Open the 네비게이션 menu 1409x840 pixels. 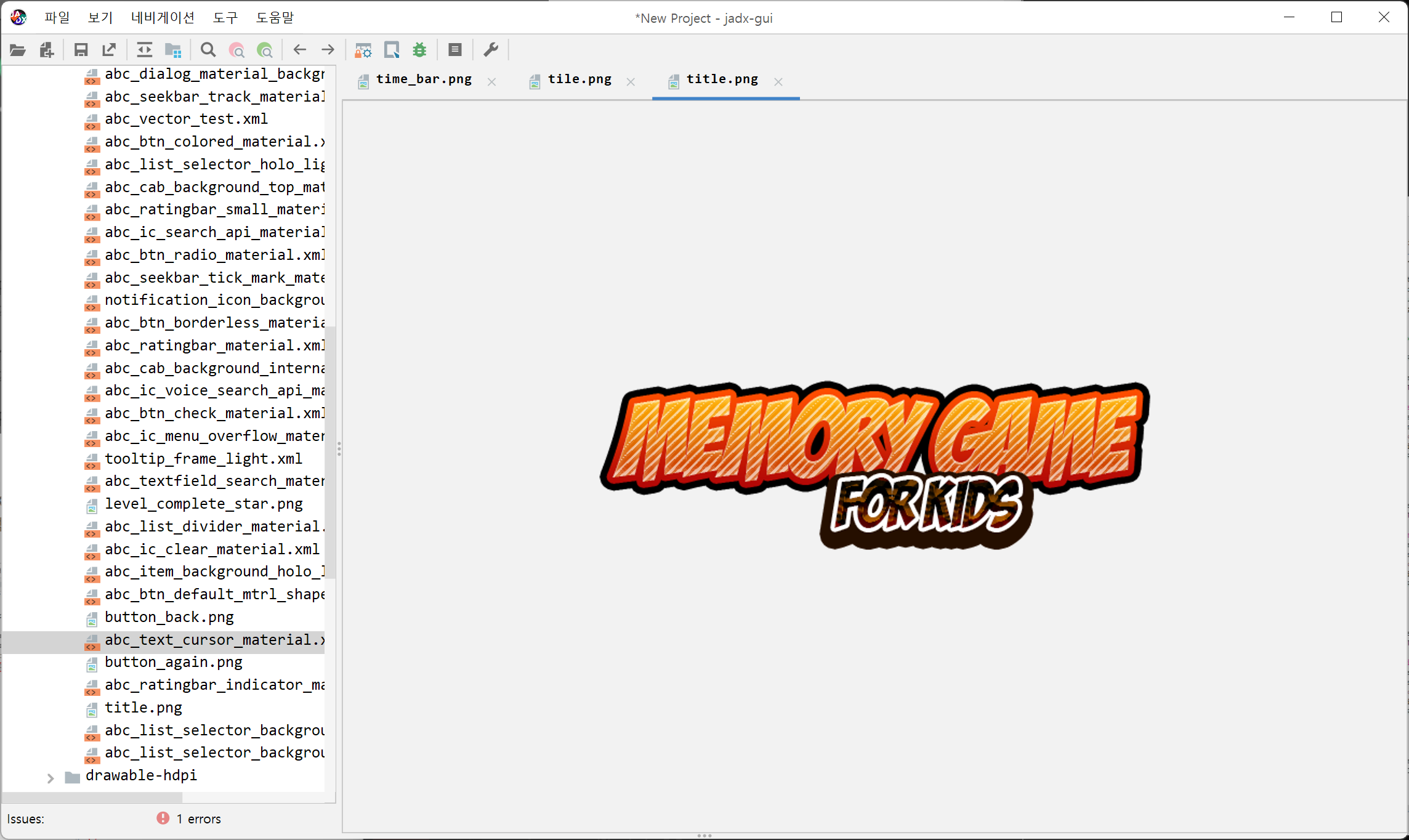click(x=163, y=17)
